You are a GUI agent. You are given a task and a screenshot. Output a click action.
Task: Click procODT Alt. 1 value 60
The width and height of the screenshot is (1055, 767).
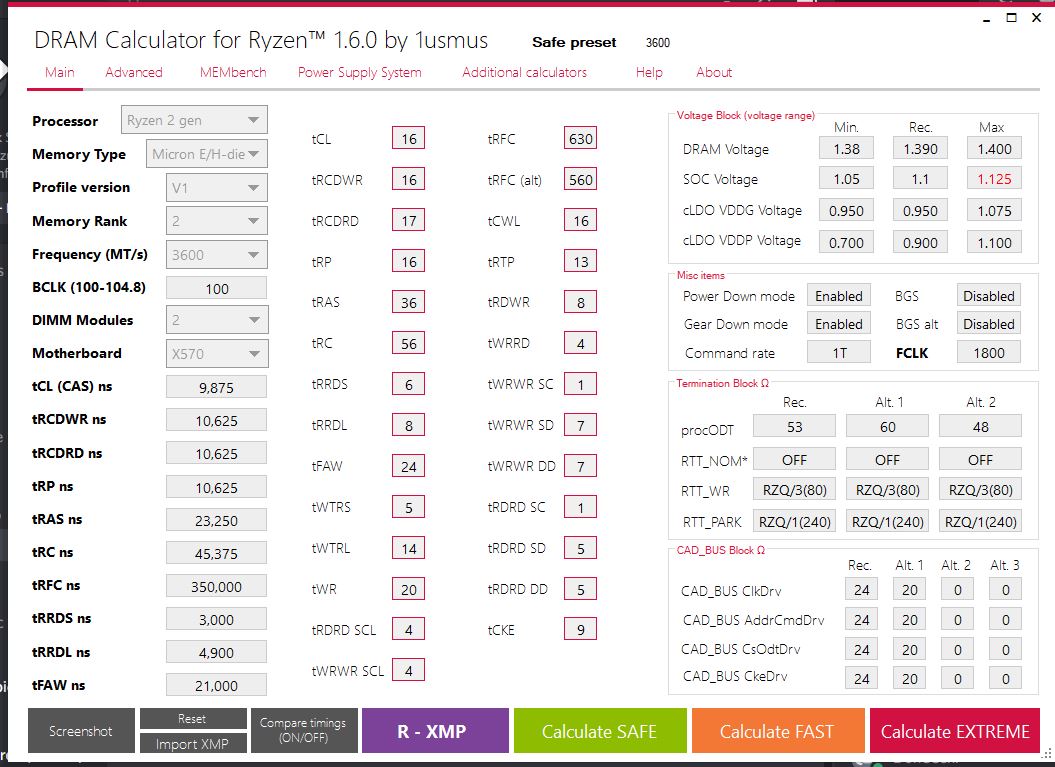point(887,427)
